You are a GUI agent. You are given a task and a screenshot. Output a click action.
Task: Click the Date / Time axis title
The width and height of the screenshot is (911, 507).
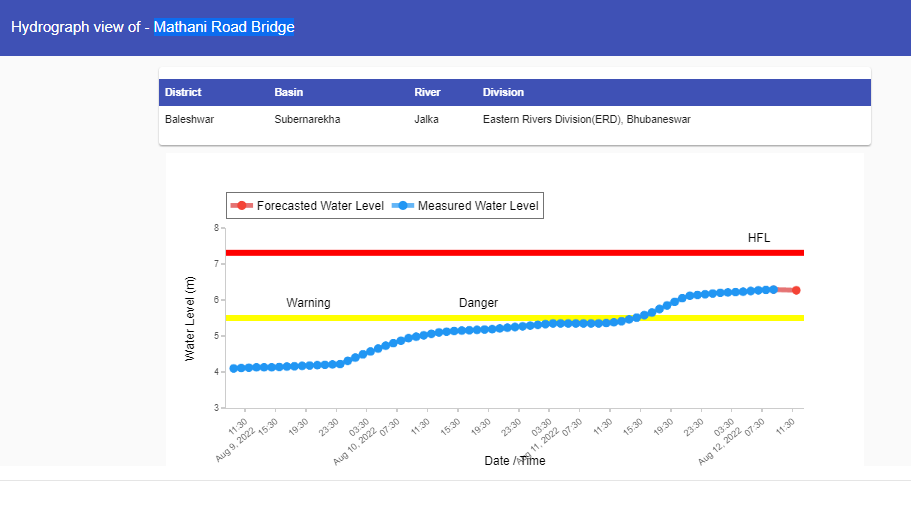(515, 461)
